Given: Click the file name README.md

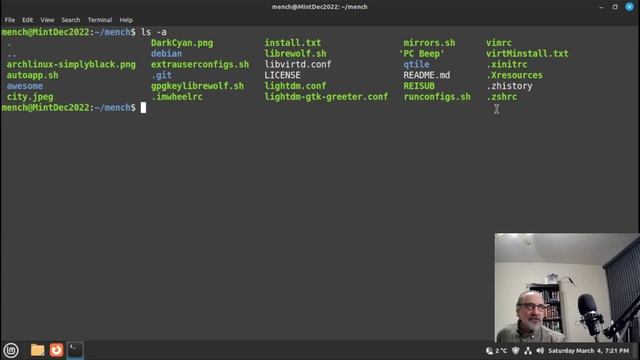Looking at the screenshot, I should click(427, 75).
